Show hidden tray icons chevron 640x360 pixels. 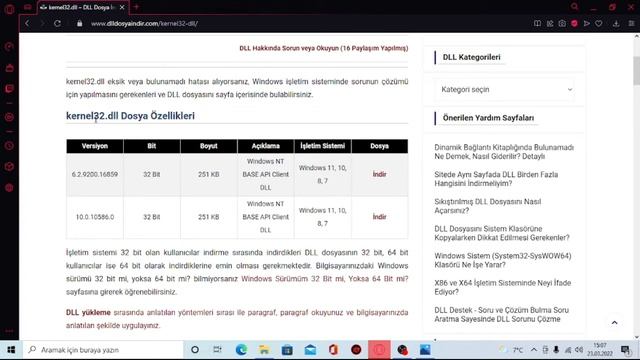point(534,350)
